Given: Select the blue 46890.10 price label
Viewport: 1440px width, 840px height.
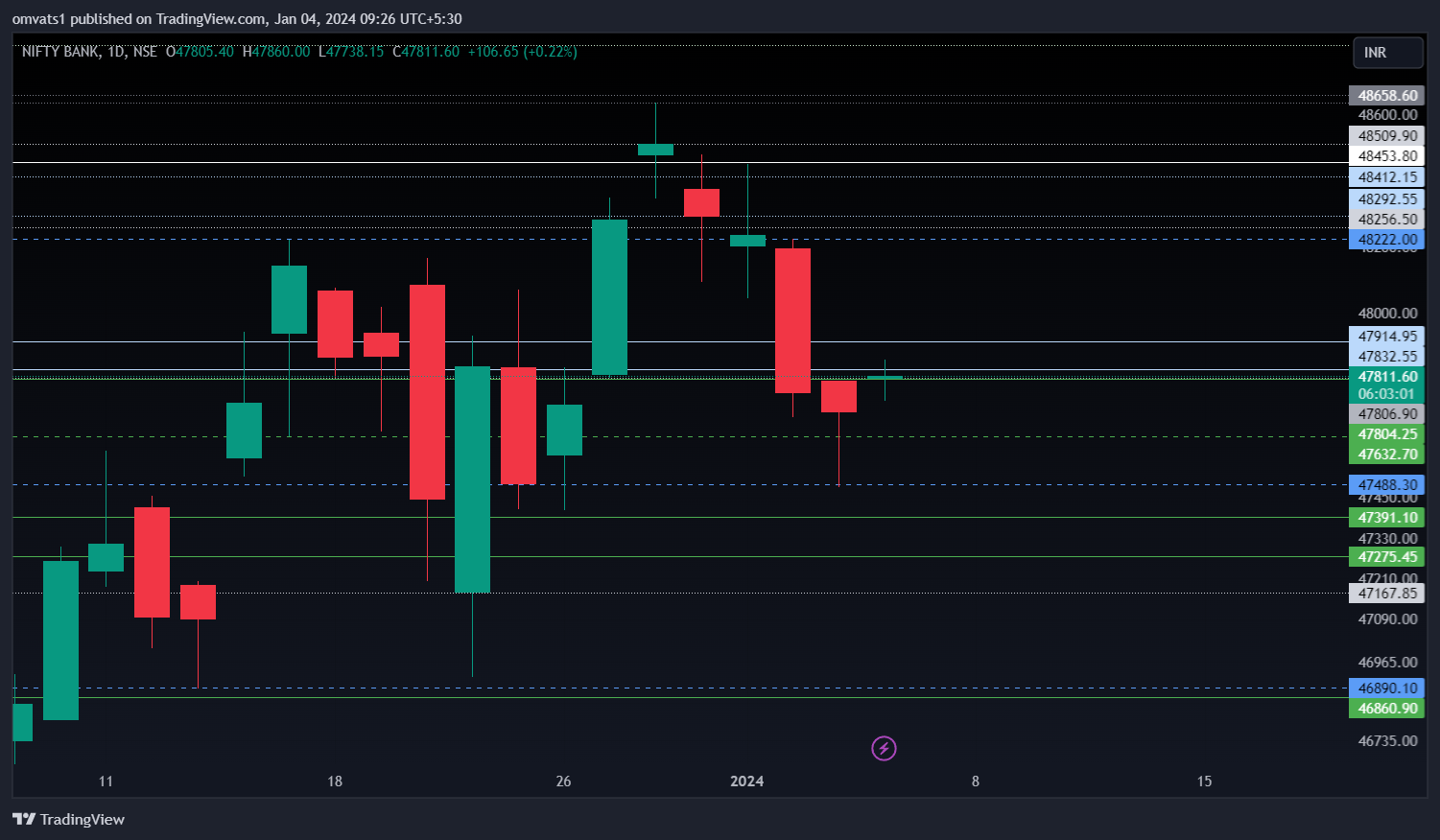Looking at the screenshot, I should tap(1387, 688).
